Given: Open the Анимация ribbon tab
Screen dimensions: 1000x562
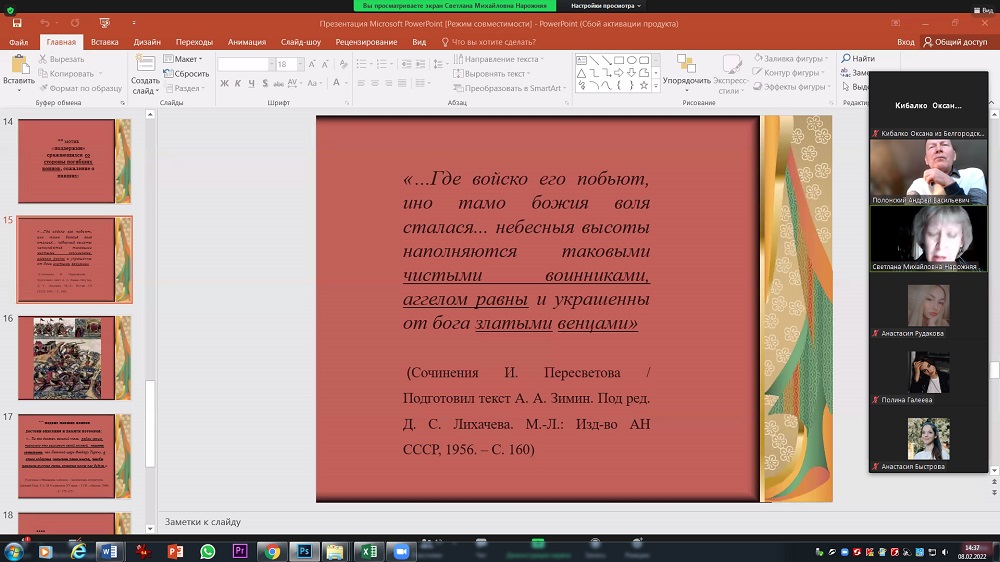Looking at the screenshot, I should (246, 42).
